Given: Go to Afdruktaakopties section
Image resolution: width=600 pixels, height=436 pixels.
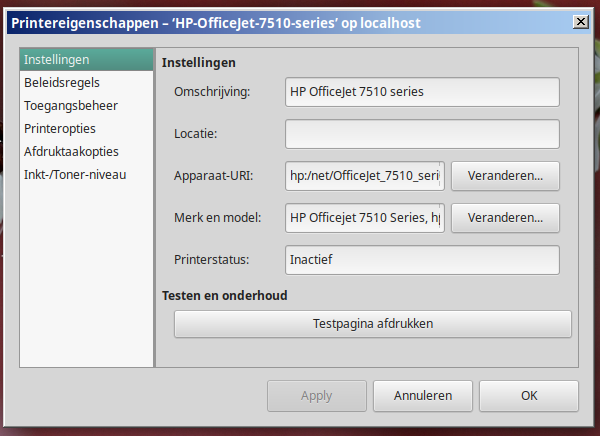Looking at the screenshot, I should coord(86,152).
